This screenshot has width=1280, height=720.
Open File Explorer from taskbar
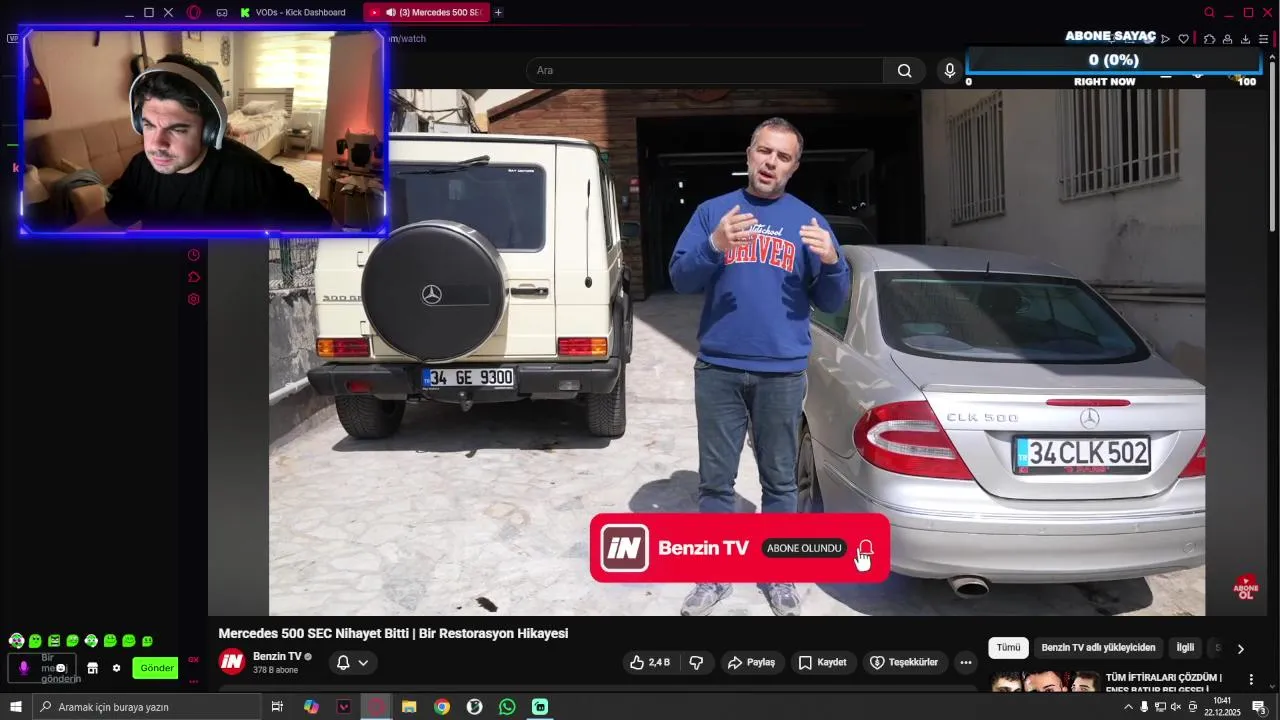click(x=409, y=707)
